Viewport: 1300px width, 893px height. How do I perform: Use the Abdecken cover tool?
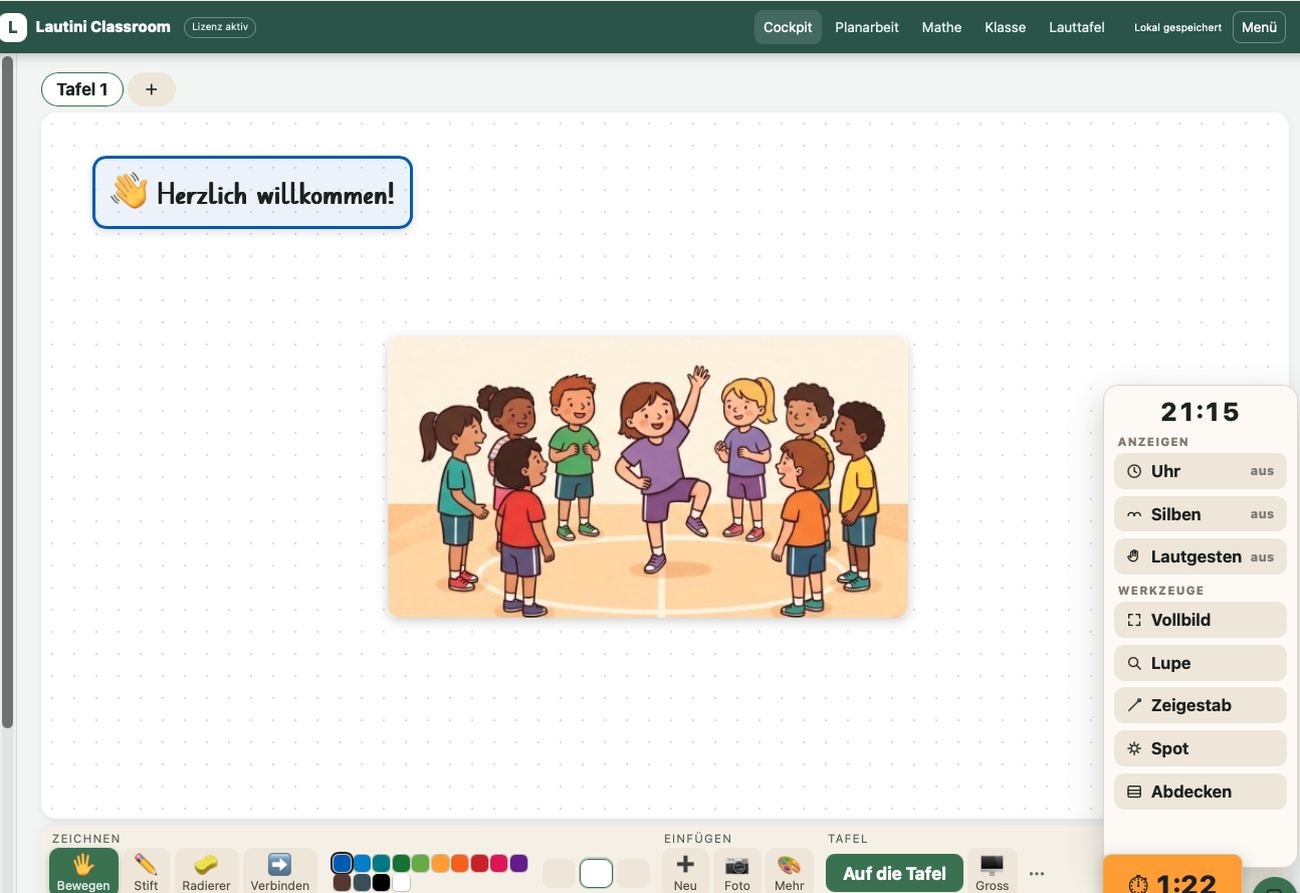pos(1200,791)
